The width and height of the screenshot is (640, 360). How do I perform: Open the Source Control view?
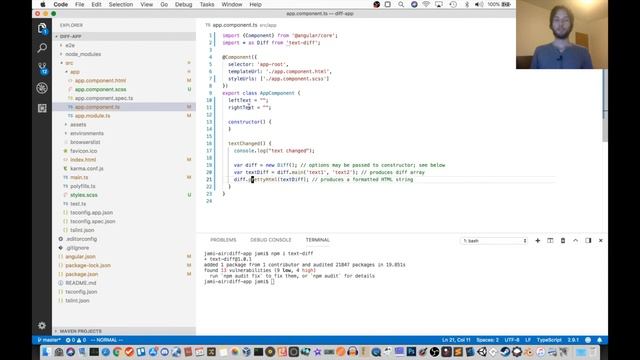[42, 68]
